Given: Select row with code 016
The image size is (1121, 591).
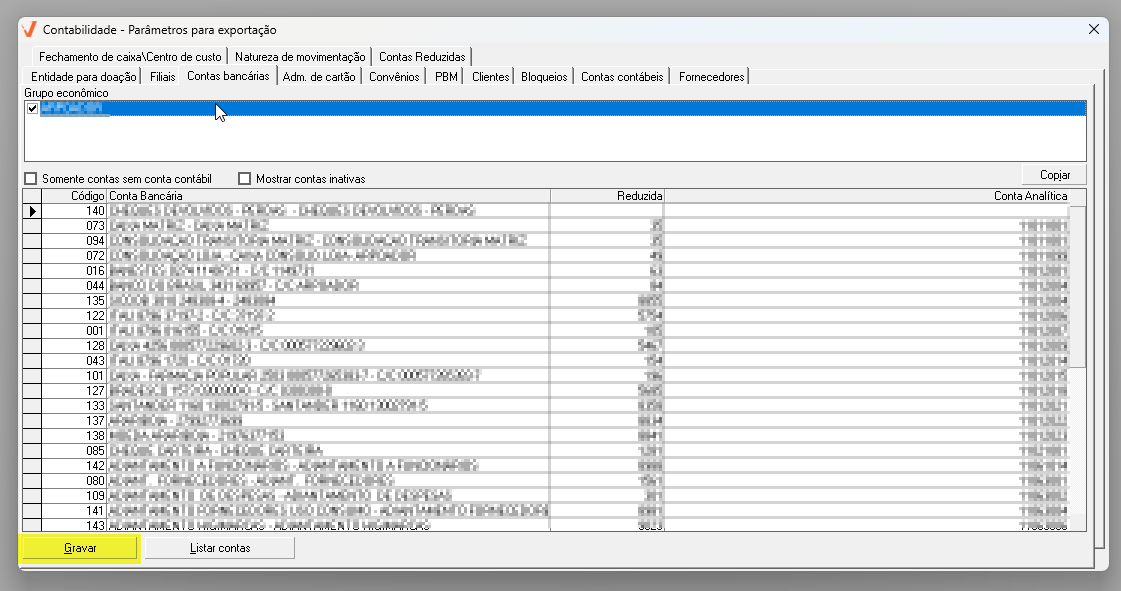Looking at the screenshot, I should point(546,271).
